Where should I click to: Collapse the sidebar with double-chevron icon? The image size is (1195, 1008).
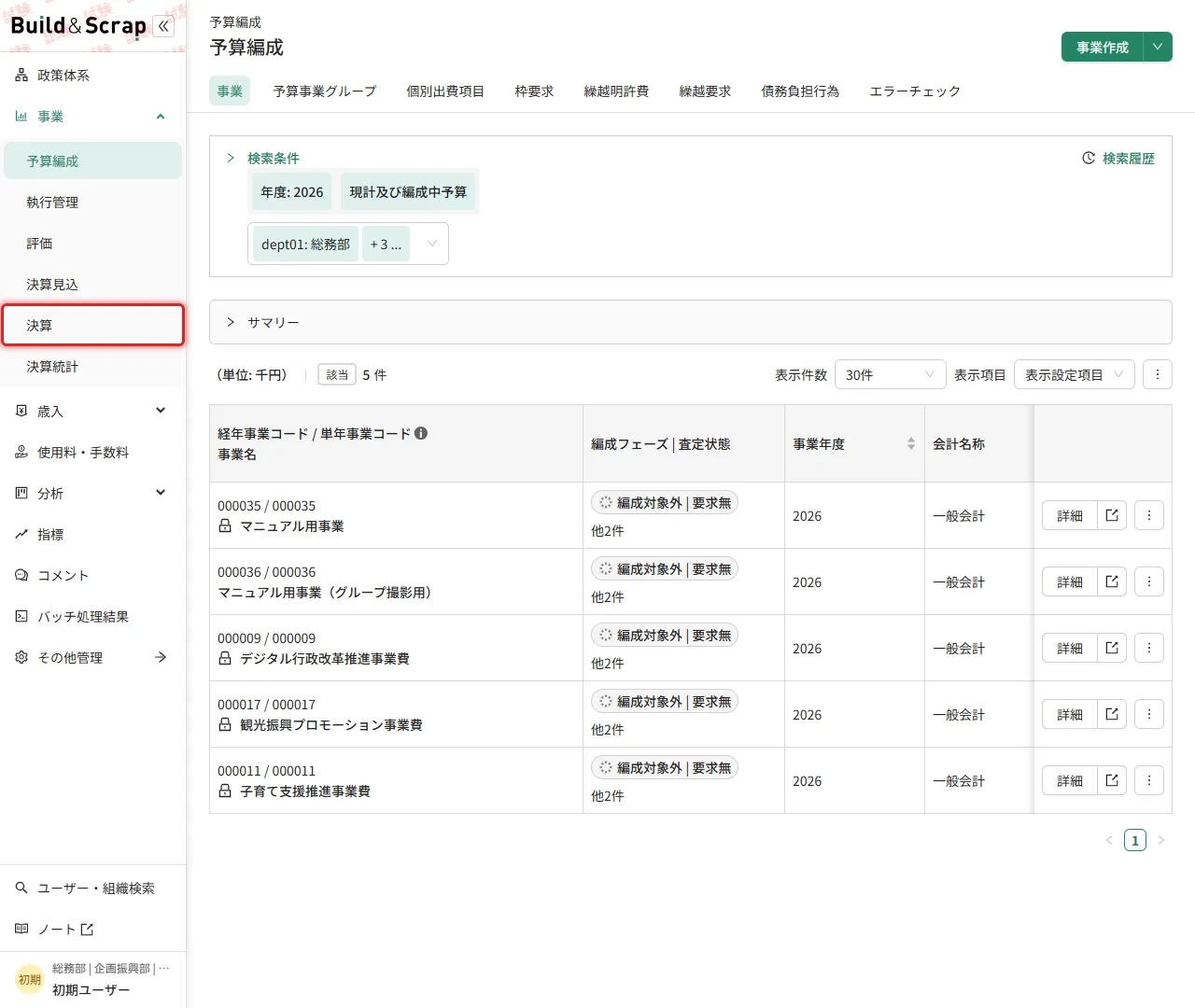coord(163,26)
